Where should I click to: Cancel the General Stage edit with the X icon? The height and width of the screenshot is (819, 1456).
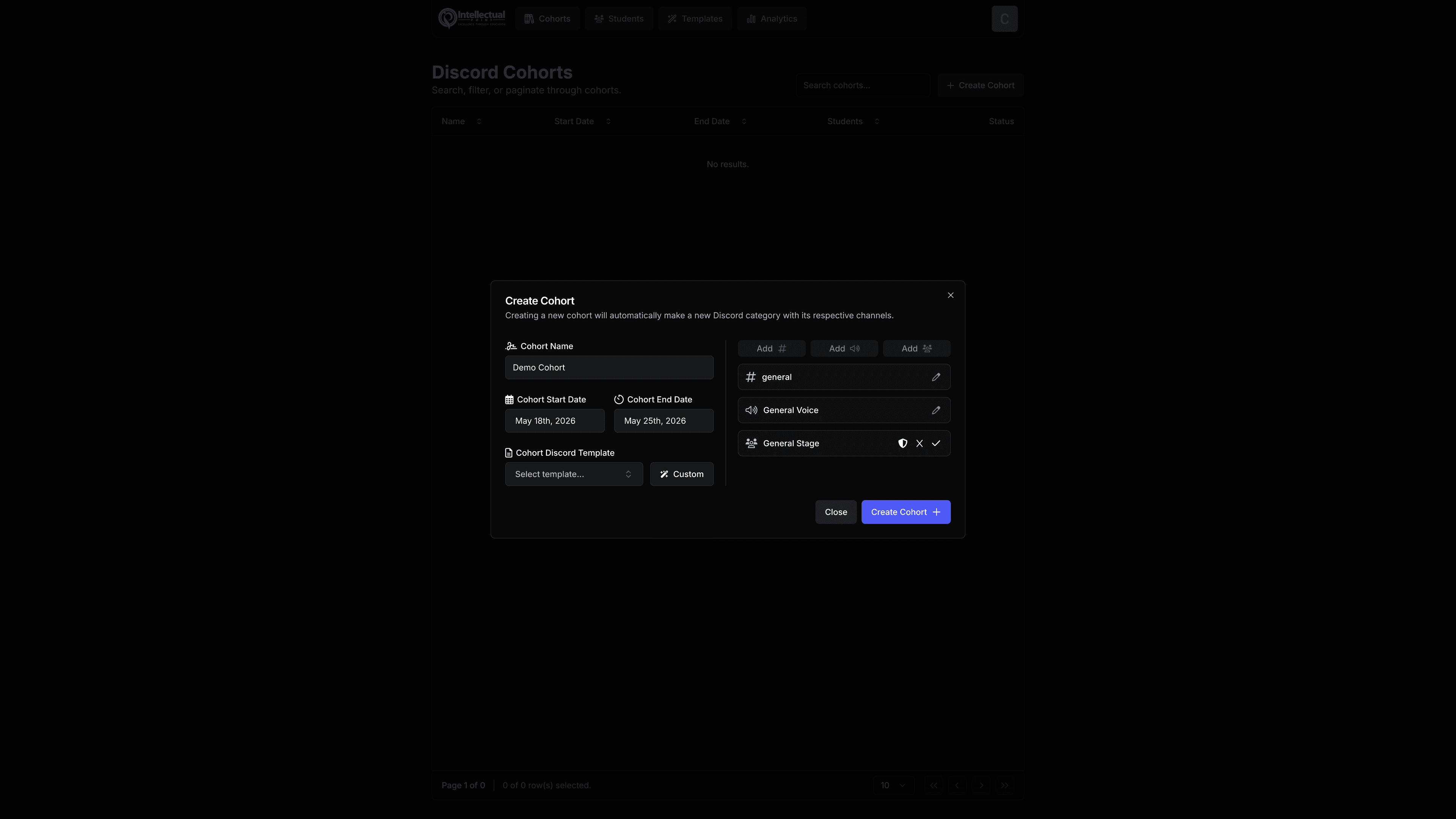919,443
